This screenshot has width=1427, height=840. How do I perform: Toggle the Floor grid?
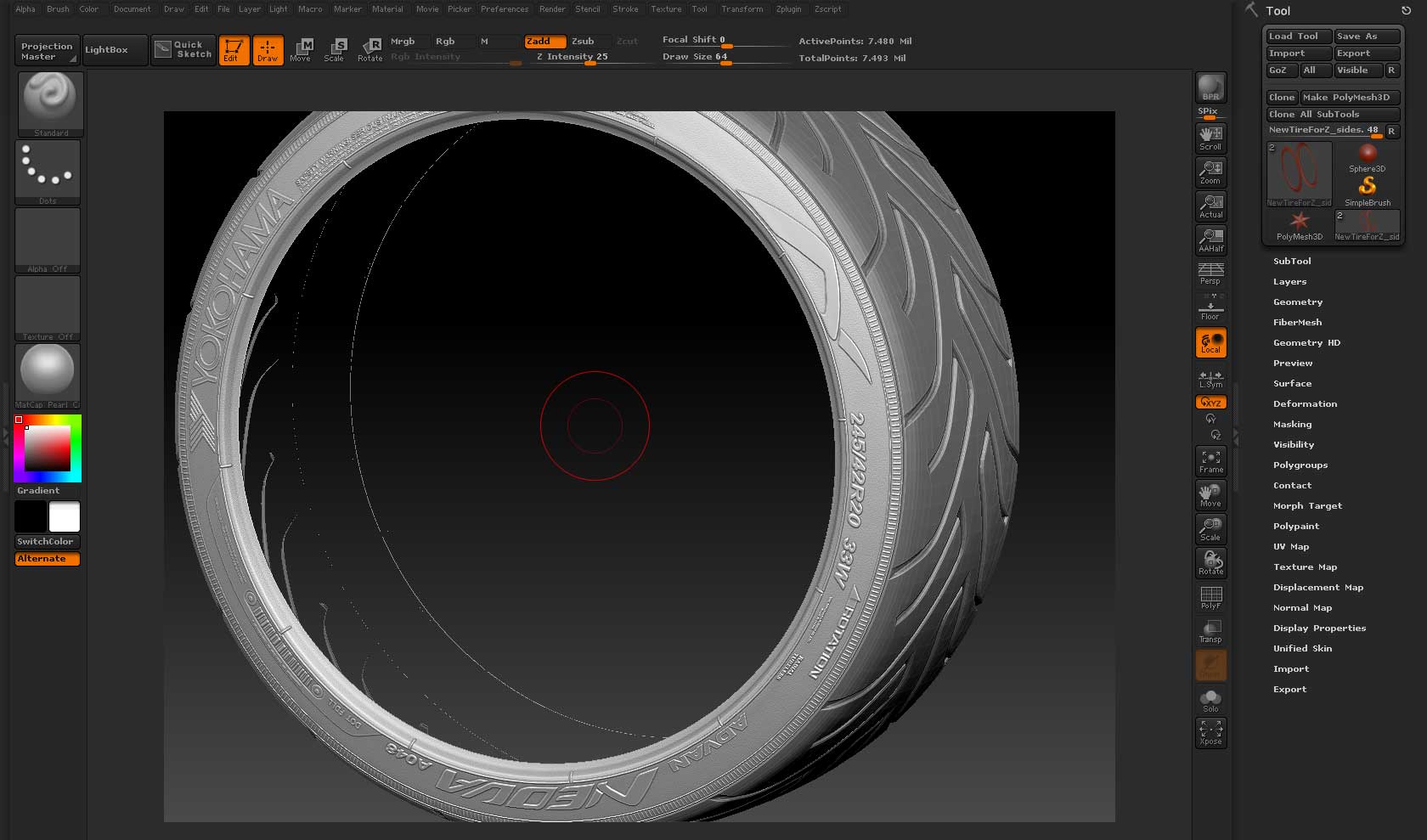pos(1210,307)
